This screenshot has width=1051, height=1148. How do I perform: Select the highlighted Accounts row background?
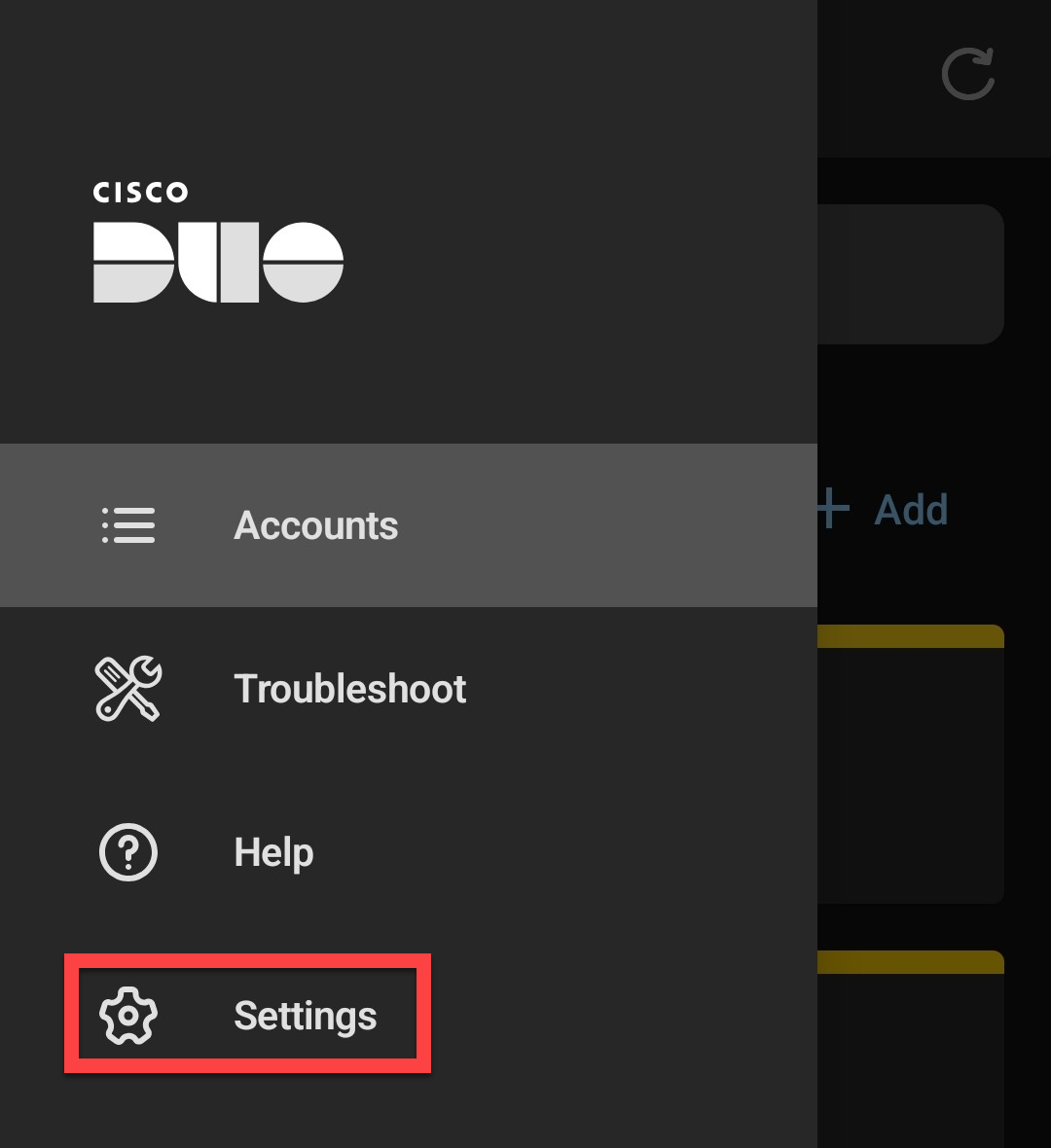click(409, 525)
